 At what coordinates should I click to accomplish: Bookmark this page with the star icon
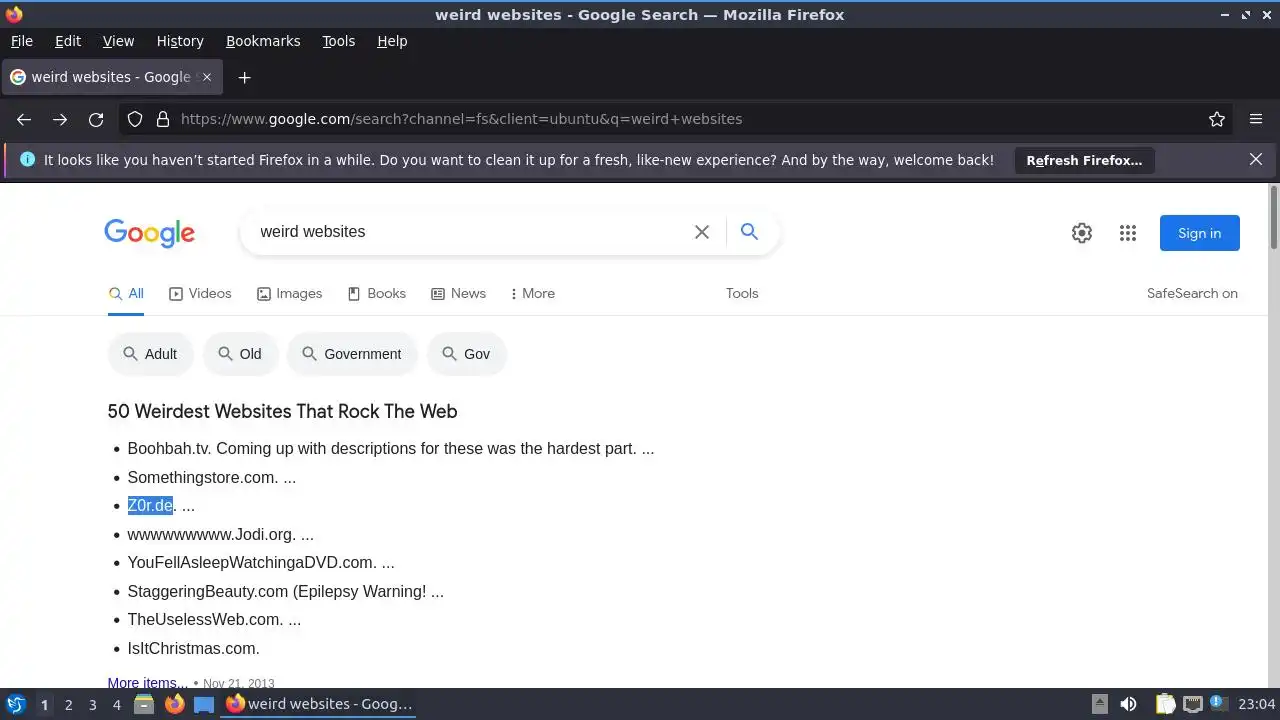[x=1217, y=119]
